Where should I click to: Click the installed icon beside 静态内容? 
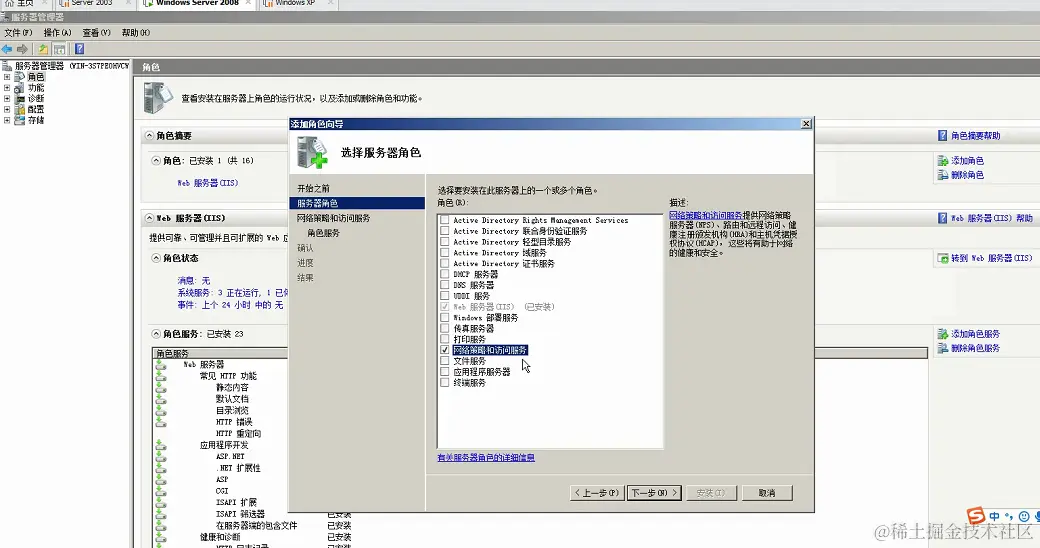pos(161,387)
